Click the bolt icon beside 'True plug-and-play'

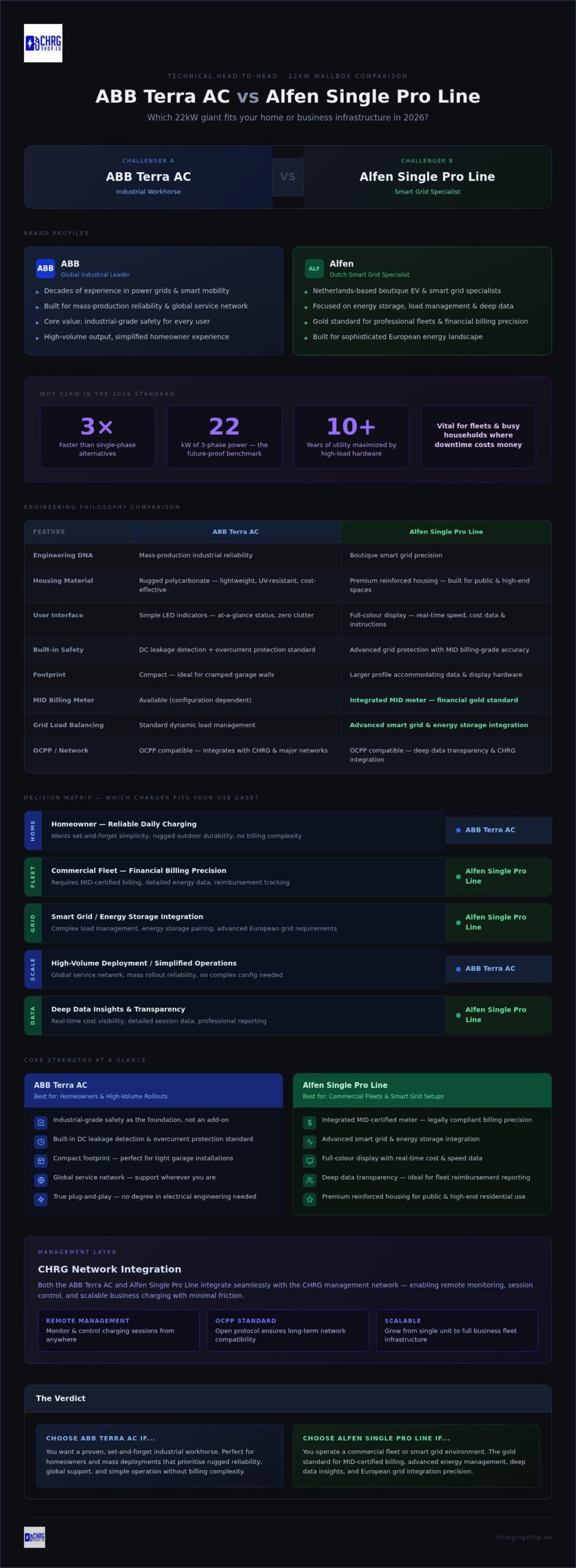coord(41,1199)
